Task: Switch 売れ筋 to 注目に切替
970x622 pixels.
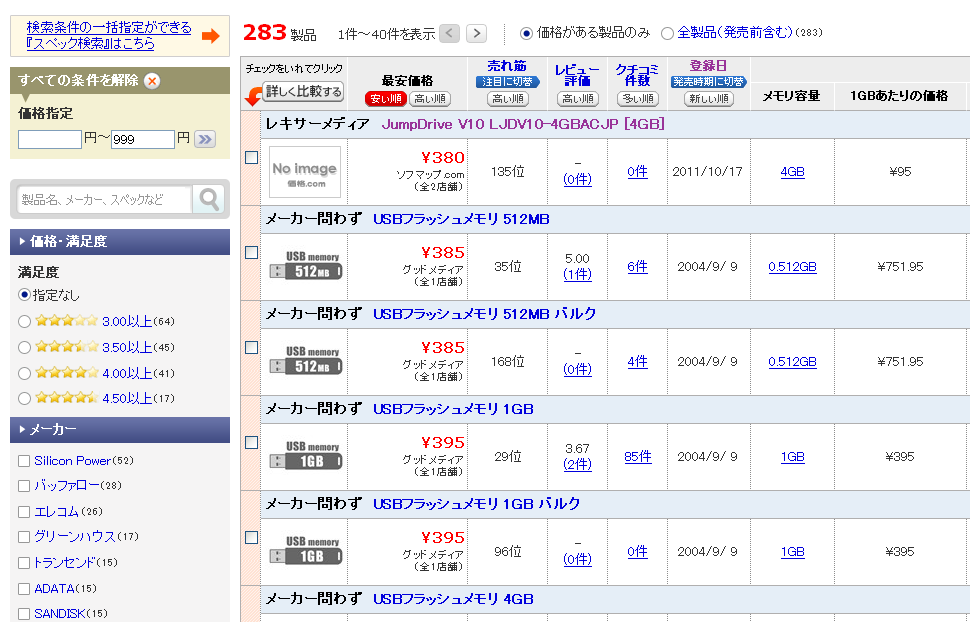Action: point(507,82)
